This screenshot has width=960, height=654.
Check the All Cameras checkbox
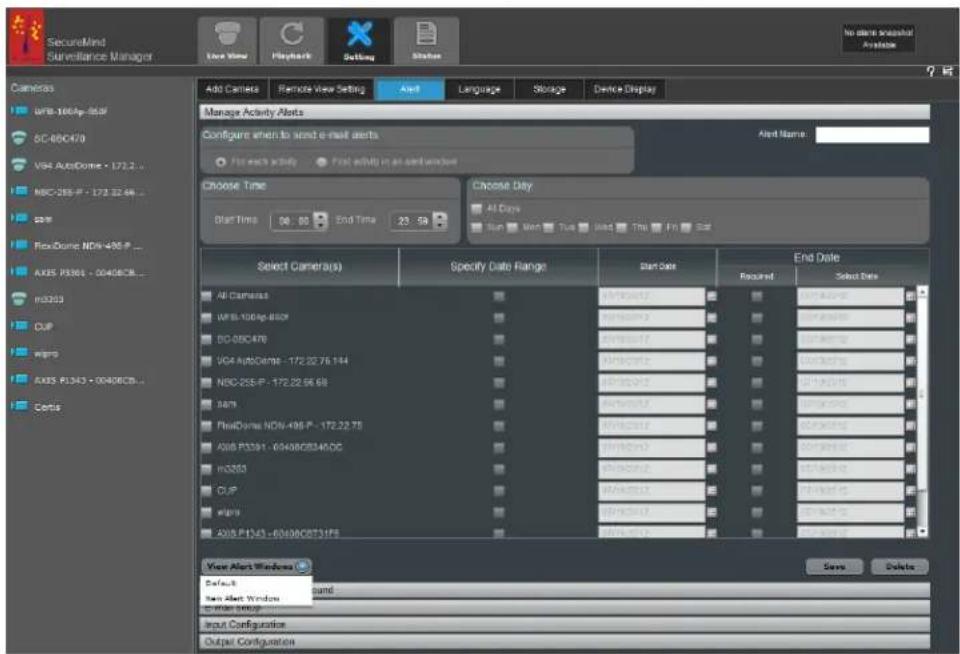(x=206, y=296)
